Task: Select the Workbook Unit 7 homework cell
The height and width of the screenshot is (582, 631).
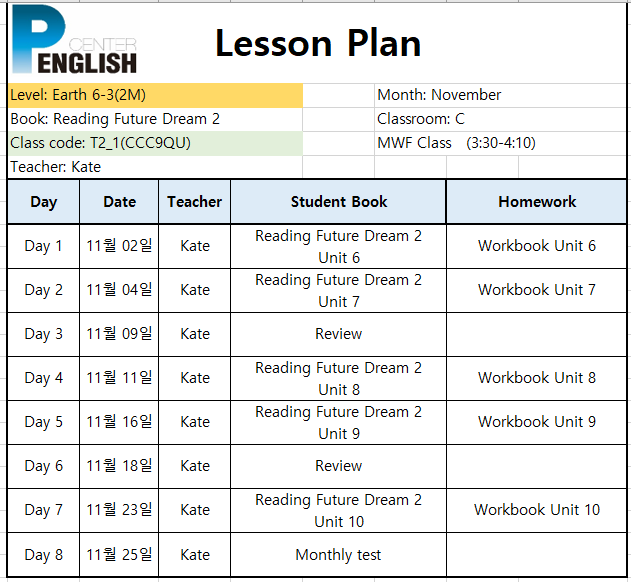Action: tap(536, 290)
